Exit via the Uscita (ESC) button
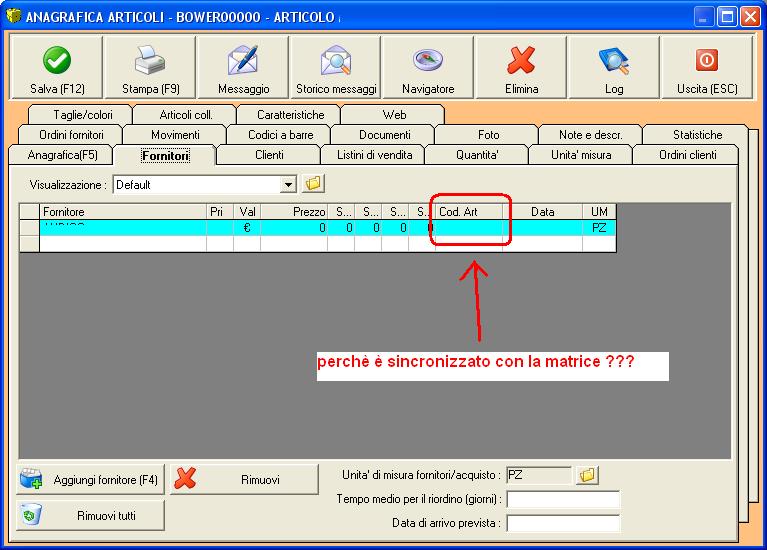 coord(707,67)
